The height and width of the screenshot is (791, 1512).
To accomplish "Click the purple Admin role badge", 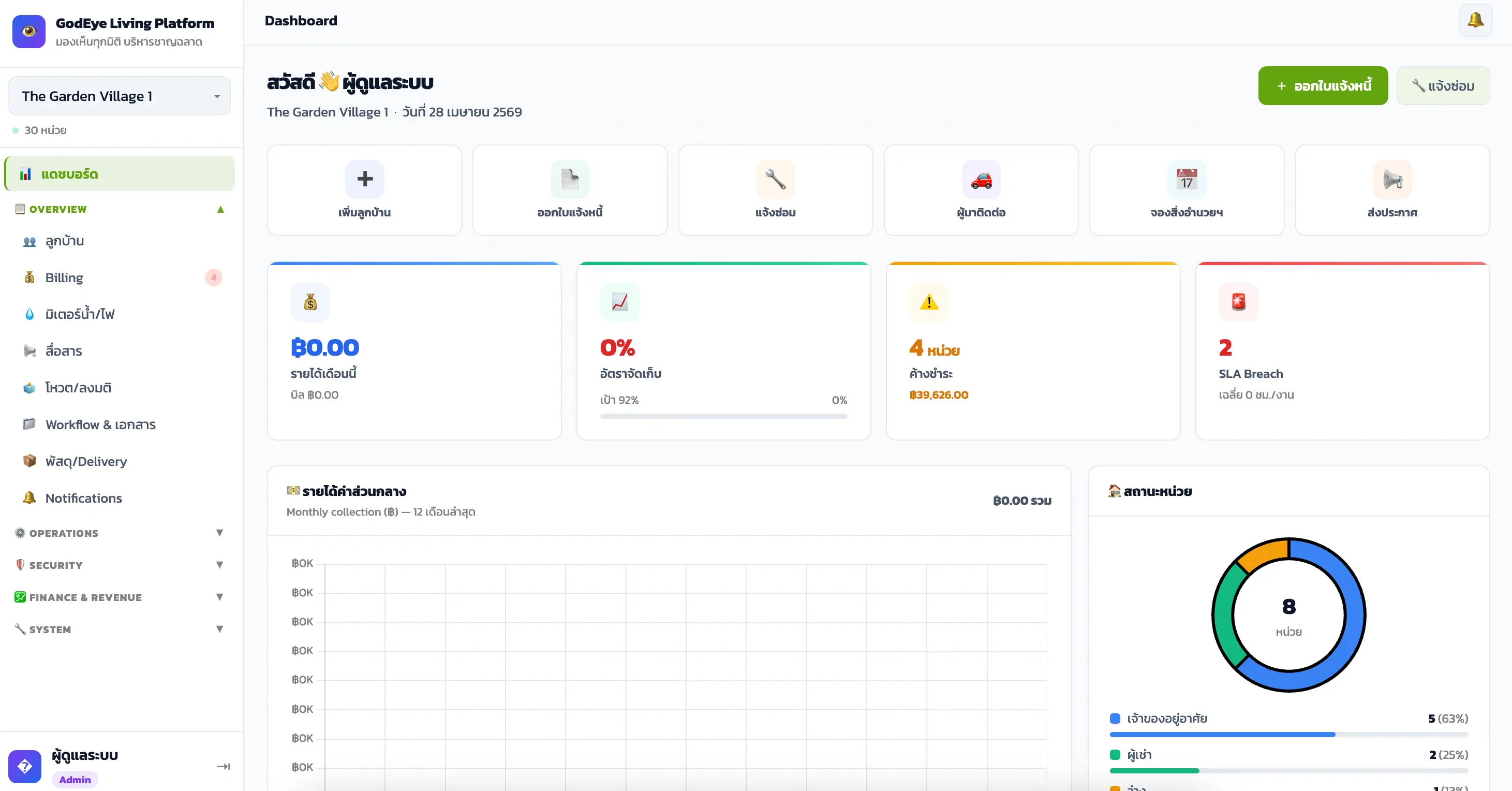I will point(75,780).
